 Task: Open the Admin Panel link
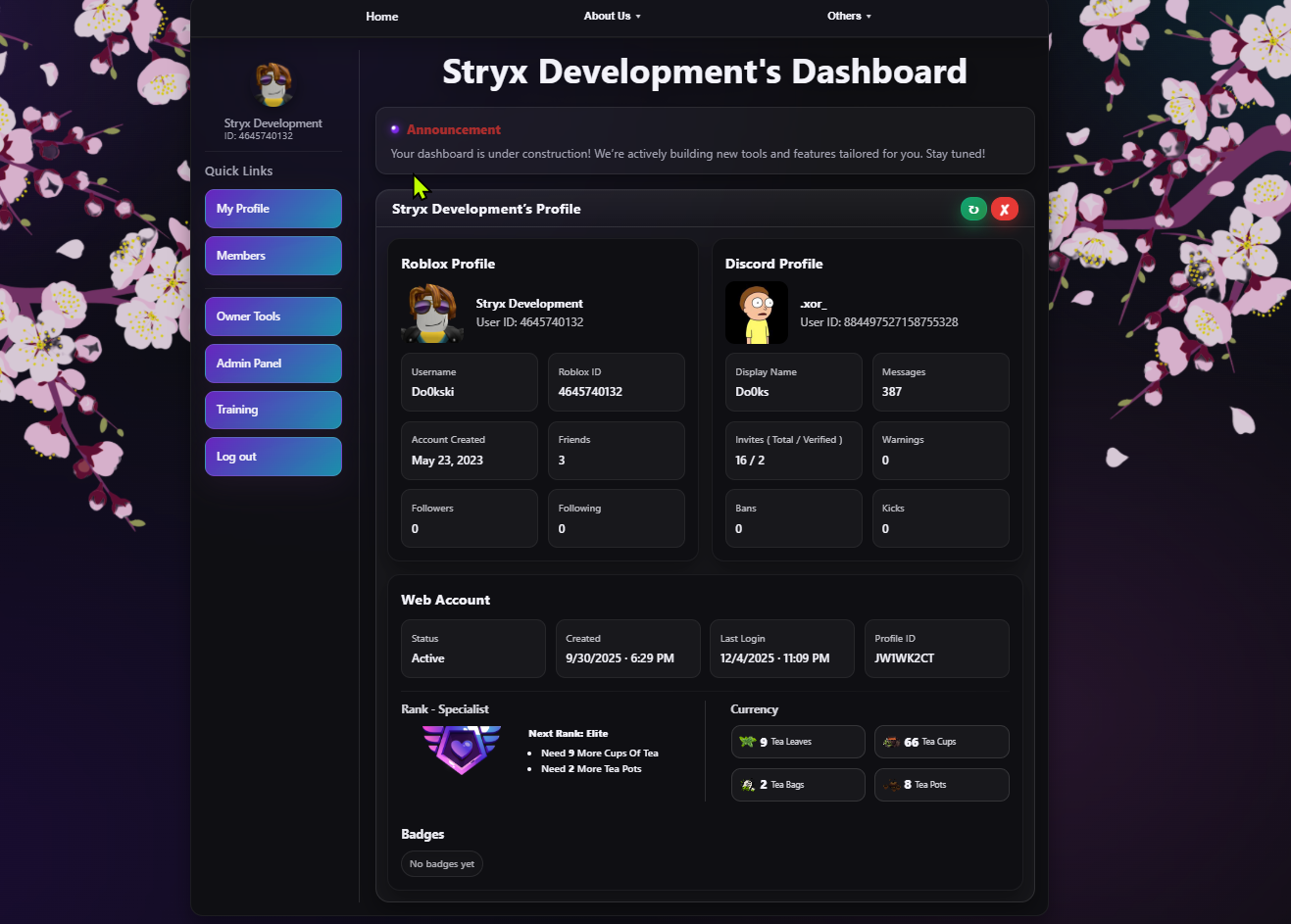273,364
